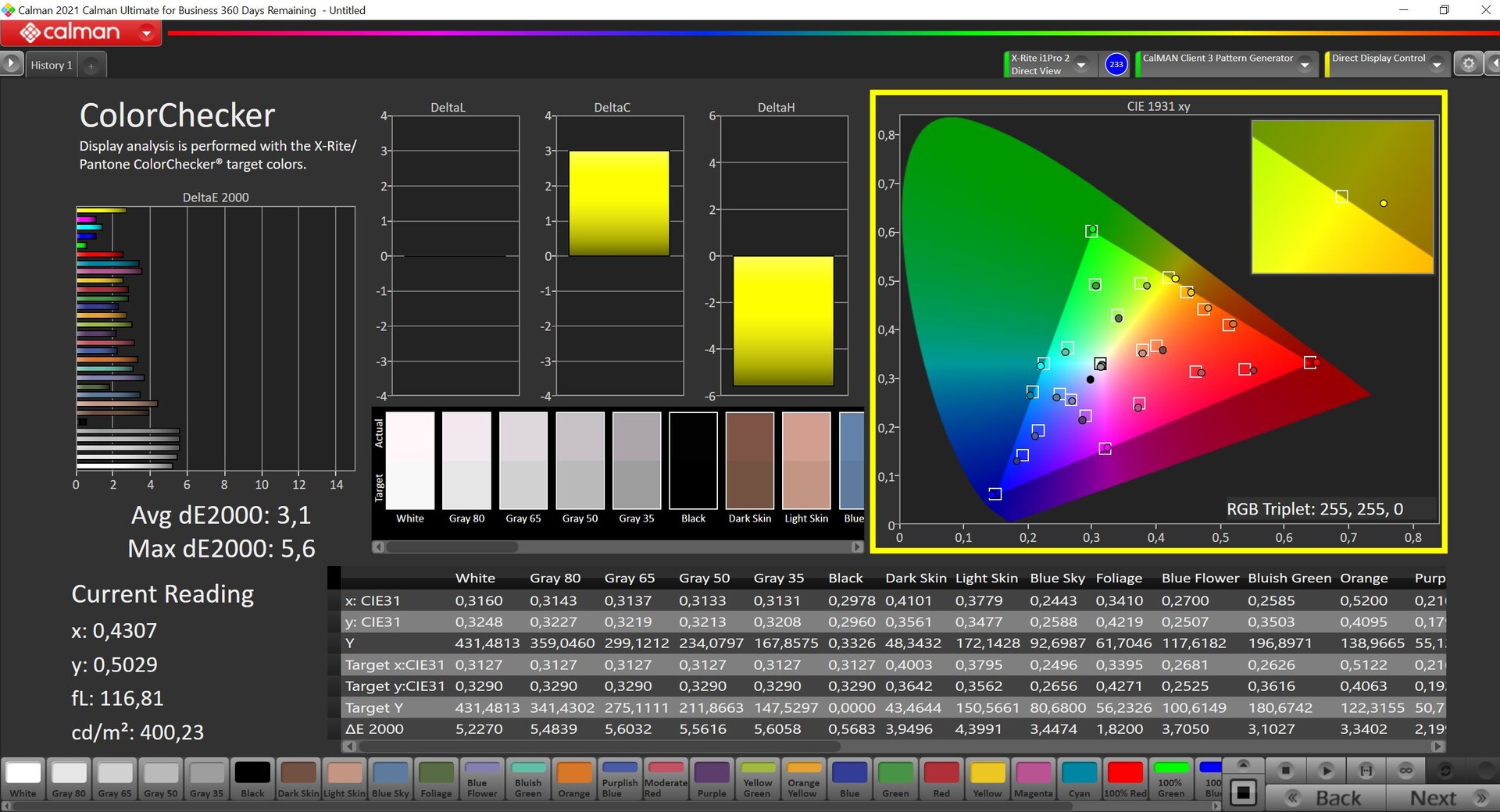The width and height of the screenshot is (1500, 812).
Task: Click the read series bracket icon
Action: [1366, 771]
